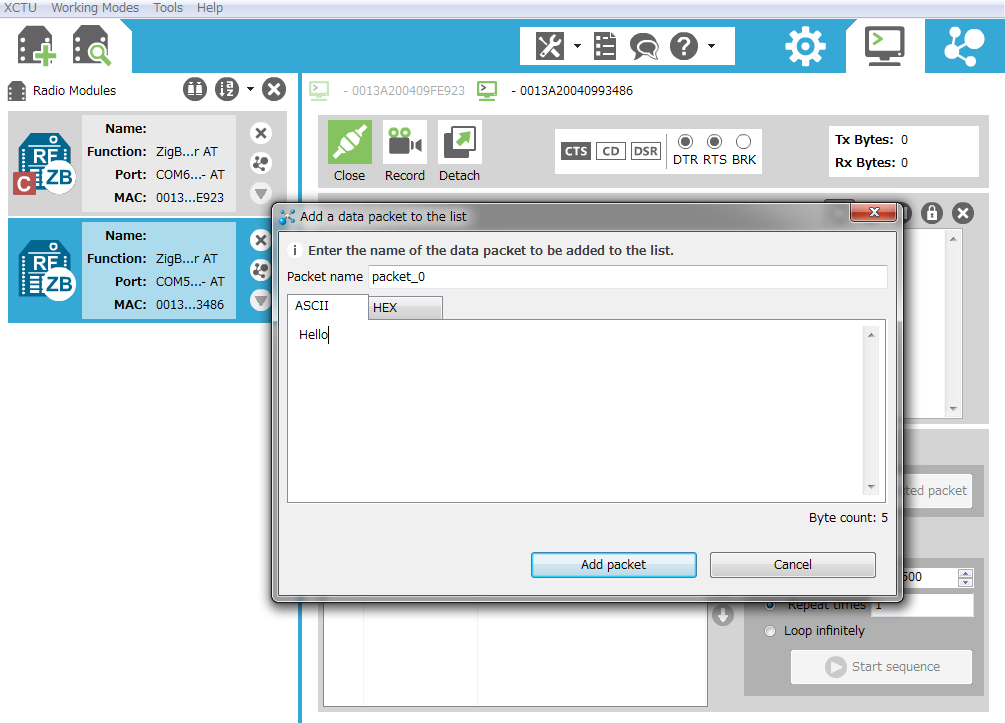Viewport: 1005px width, 723px height.
Task: Select the COM6 ZigBee module icon
Action: tap(45, 163)
